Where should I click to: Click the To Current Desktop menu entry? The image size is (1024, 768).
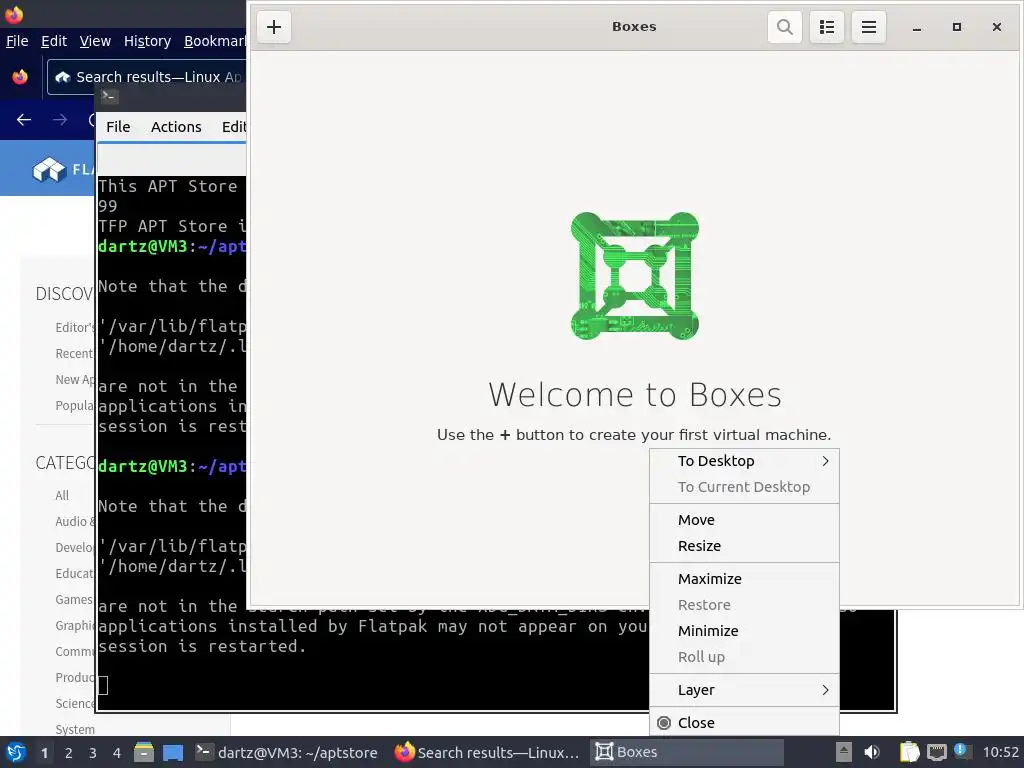[744, 487]
